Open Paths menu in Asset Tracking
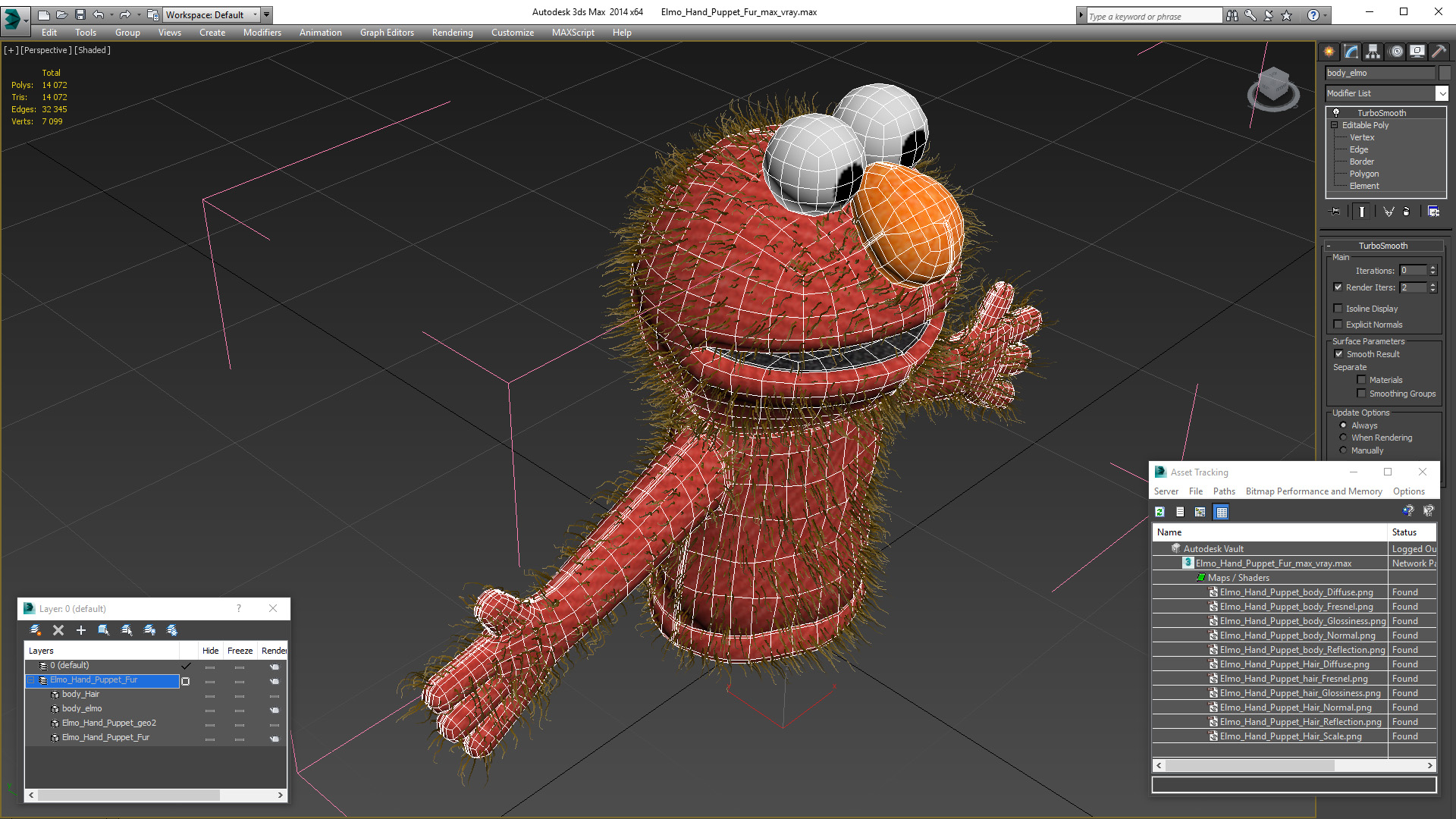This screenshot has width=1456, height=819. pyautogui.click(x=1224, y=491)
